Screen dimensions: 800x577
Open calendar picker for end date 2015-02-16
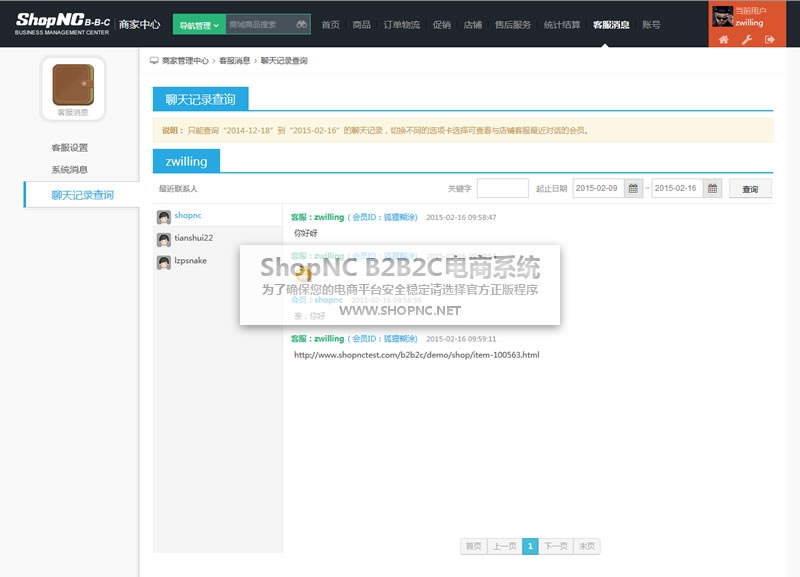tap(712, 188)
